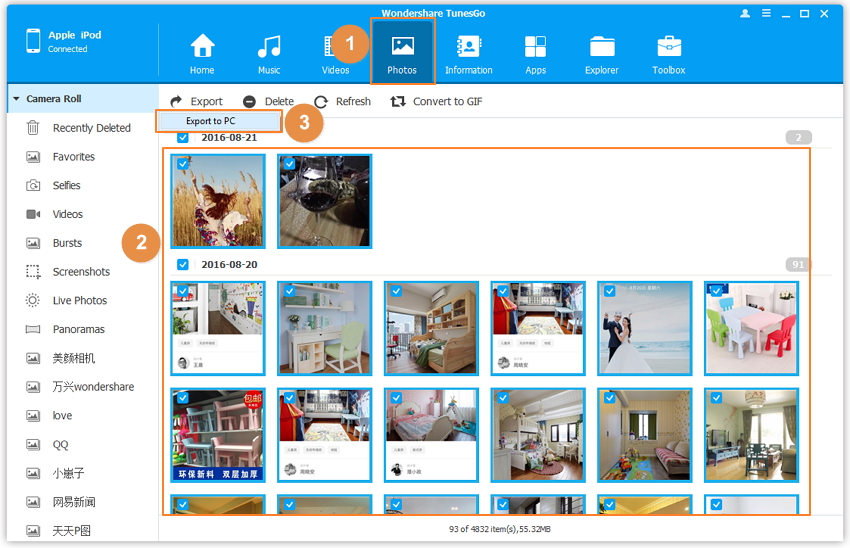Screen dimensions: 850x548
Task: Uncheck the 2016-08-20 date group checkbox
Action: (x=182, y=265)
